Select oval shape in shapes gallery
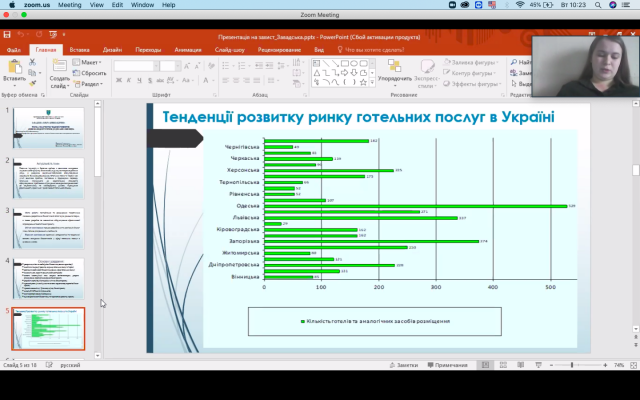 tap(354, 63)
